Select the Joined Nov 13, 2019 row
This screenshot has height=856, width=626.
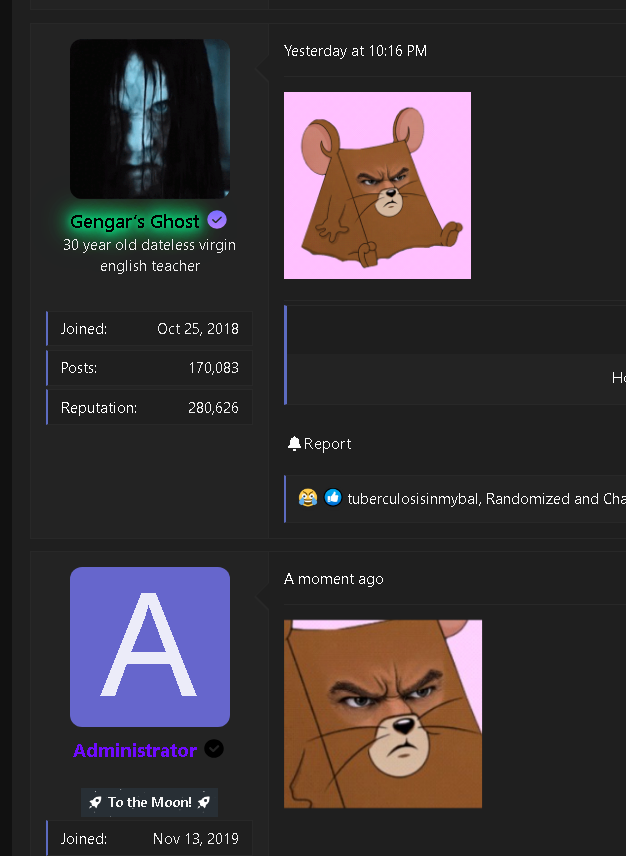(150, 838)
